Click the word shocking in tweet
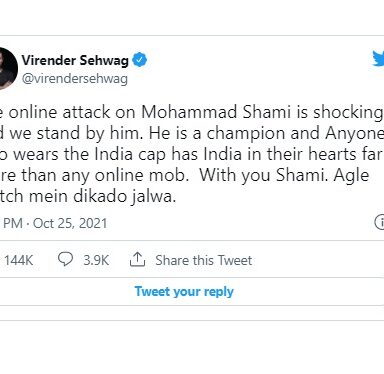 coord(348,112)
